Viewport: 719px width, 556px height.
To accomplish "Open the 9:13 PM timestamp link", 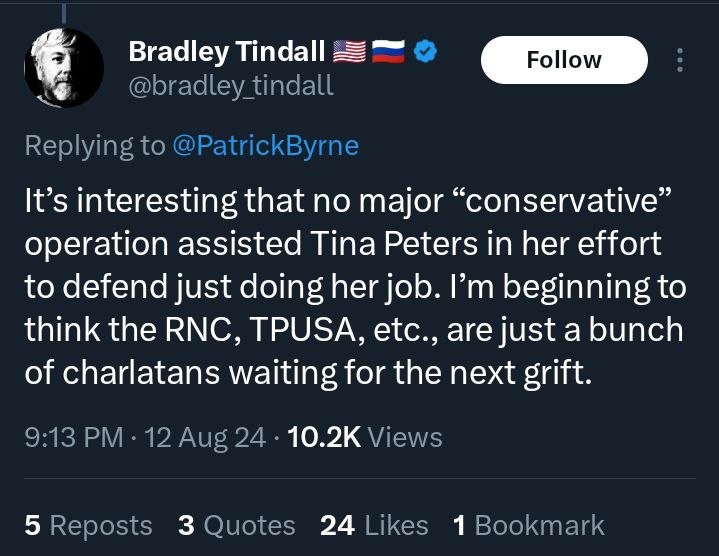I will [73, 437].
